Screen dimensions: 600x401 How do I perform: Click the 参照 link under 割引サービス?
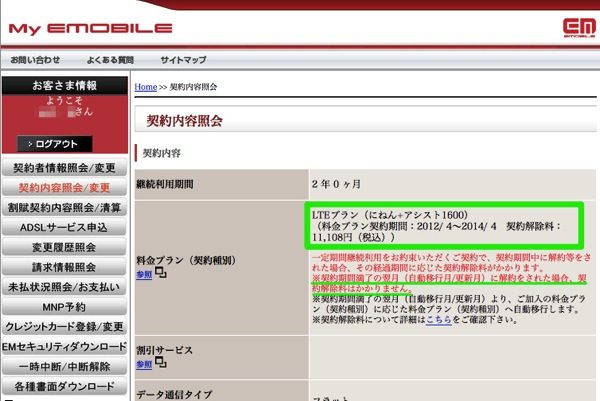pos(144,364)
